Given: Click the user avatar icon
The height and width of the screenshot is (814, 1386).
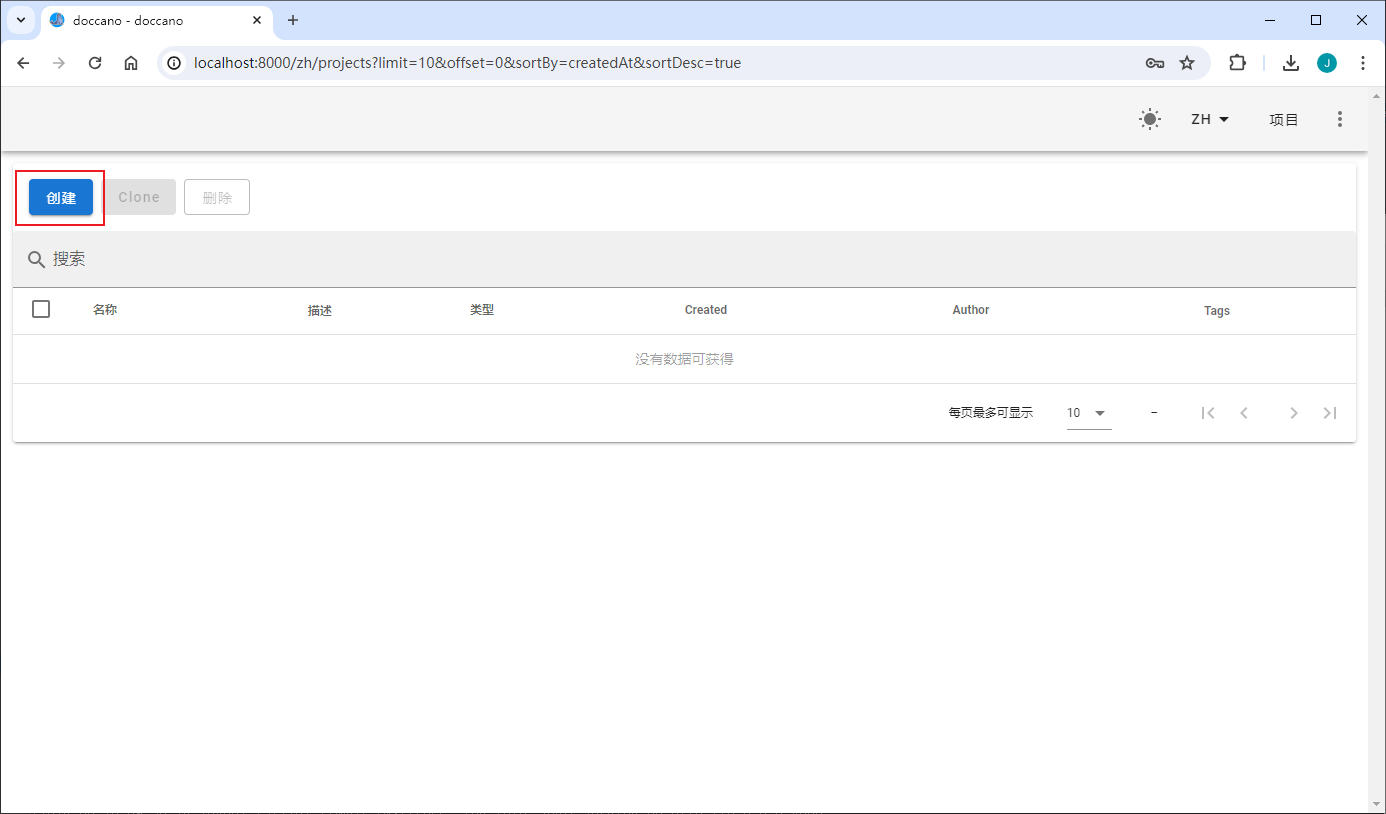Looking at the screenshot, I should tap(1327, 62).
